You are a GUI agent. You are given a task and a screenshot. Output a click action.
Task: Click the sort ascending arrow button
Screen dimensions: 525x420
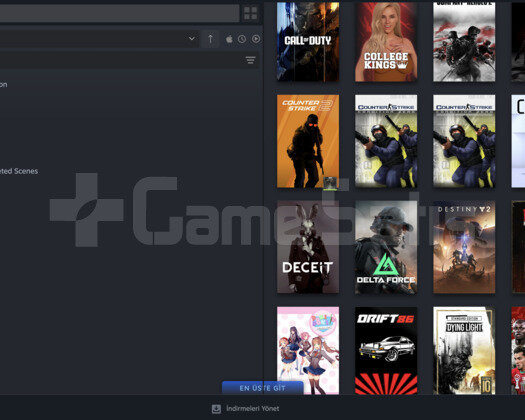coord(210,39)
